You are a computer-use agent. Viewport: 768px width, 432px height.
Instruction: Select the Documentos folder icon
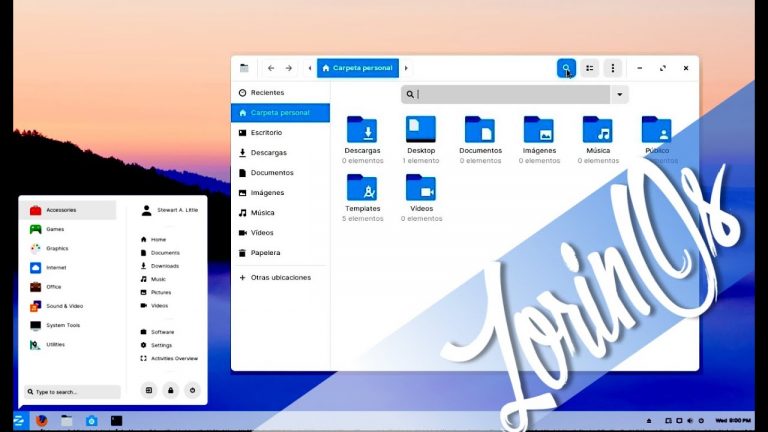tap(480, 129)
